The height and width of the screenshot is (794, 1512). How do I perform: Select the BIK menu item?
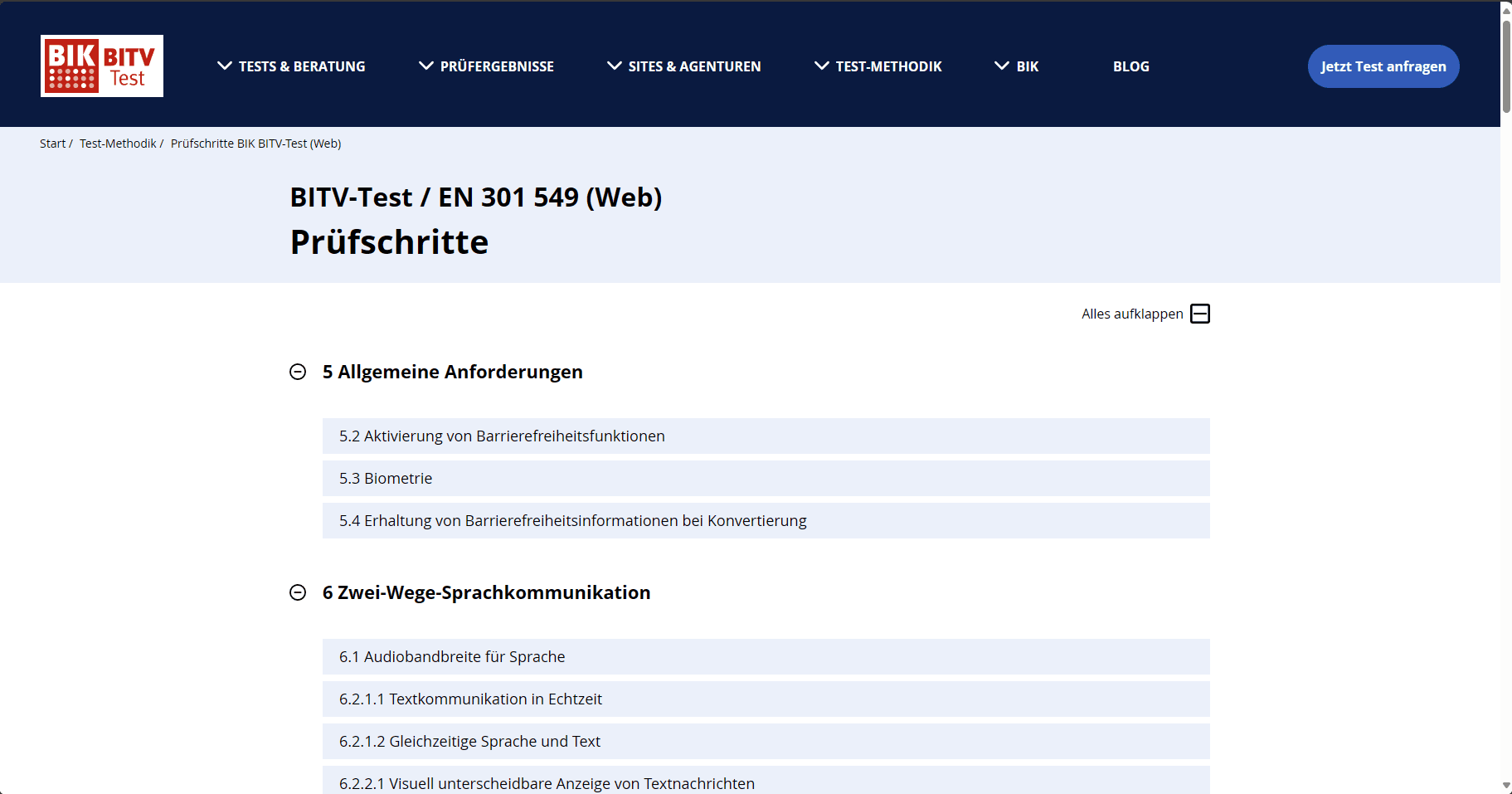tap(1026, 66)
